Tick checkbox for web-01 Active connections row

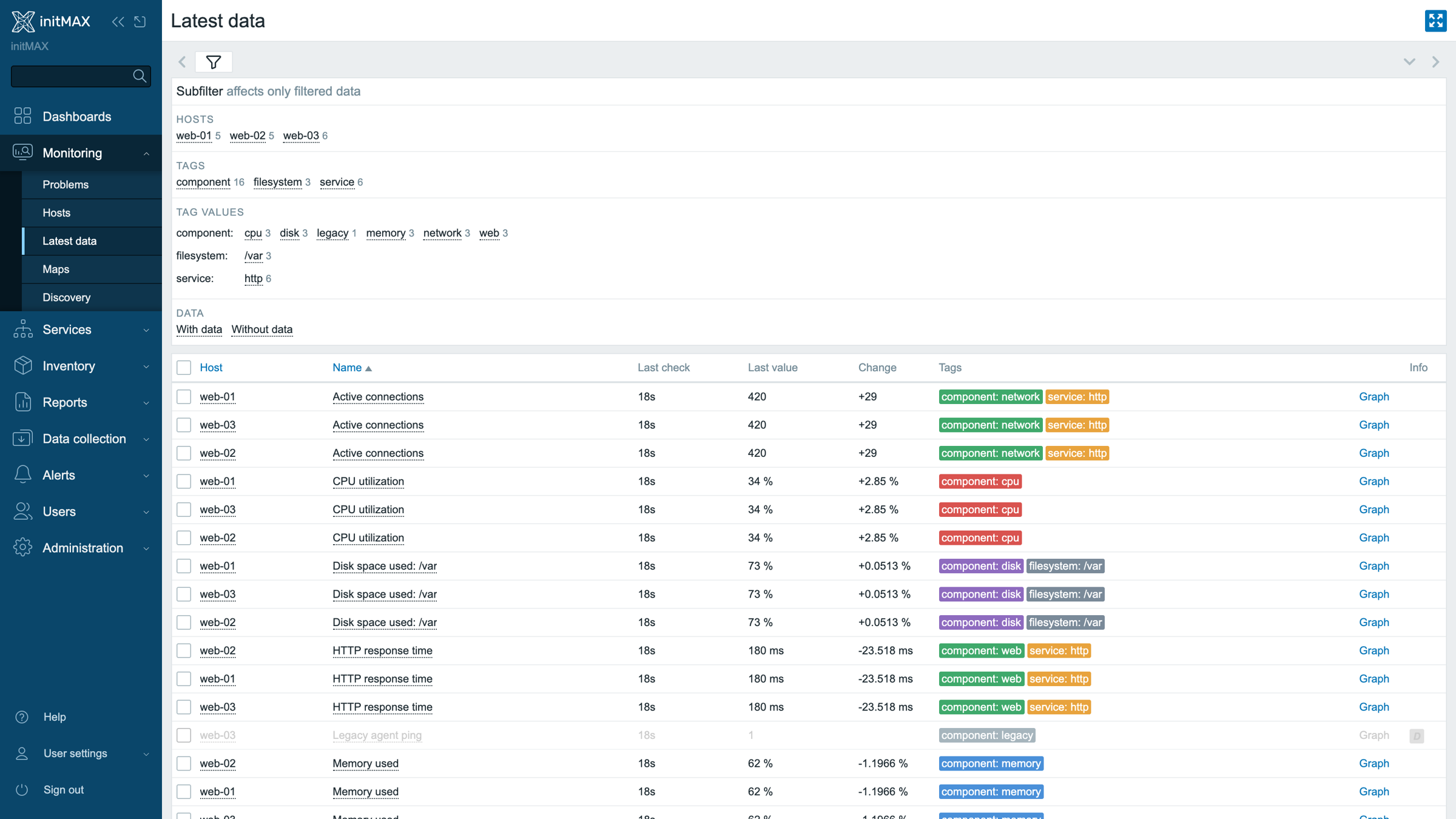click(x=184, y=397)
